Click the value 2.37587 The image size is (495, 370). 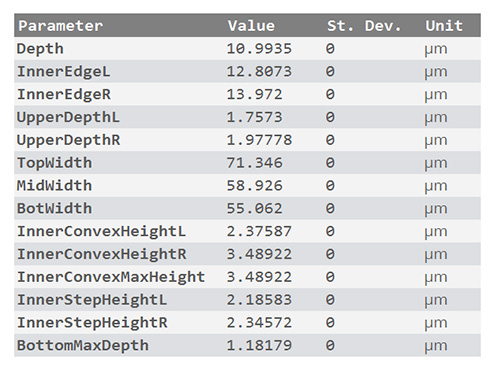(259, 231)
